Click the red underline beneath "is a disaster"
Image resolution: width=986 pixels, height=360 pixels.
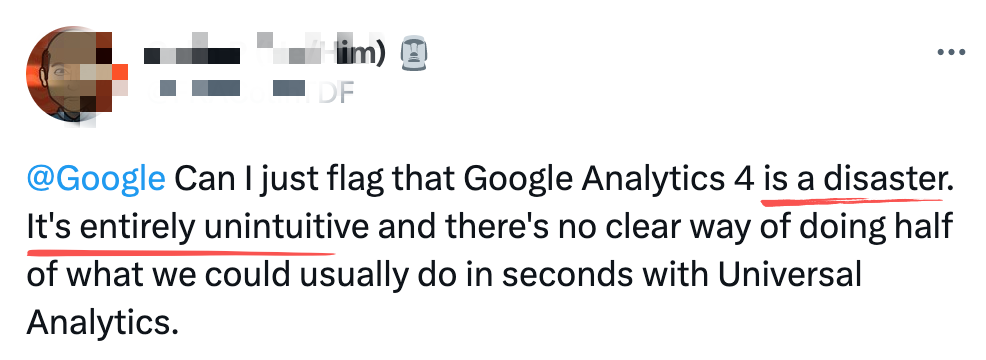click(852, 202)
